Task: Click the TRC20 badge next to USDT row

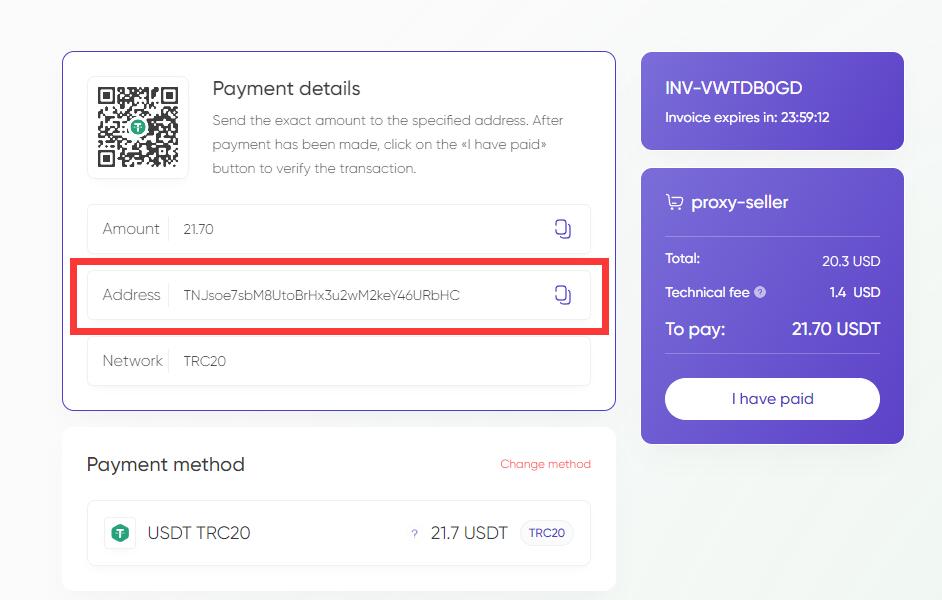Action: (x=546, y=533)
